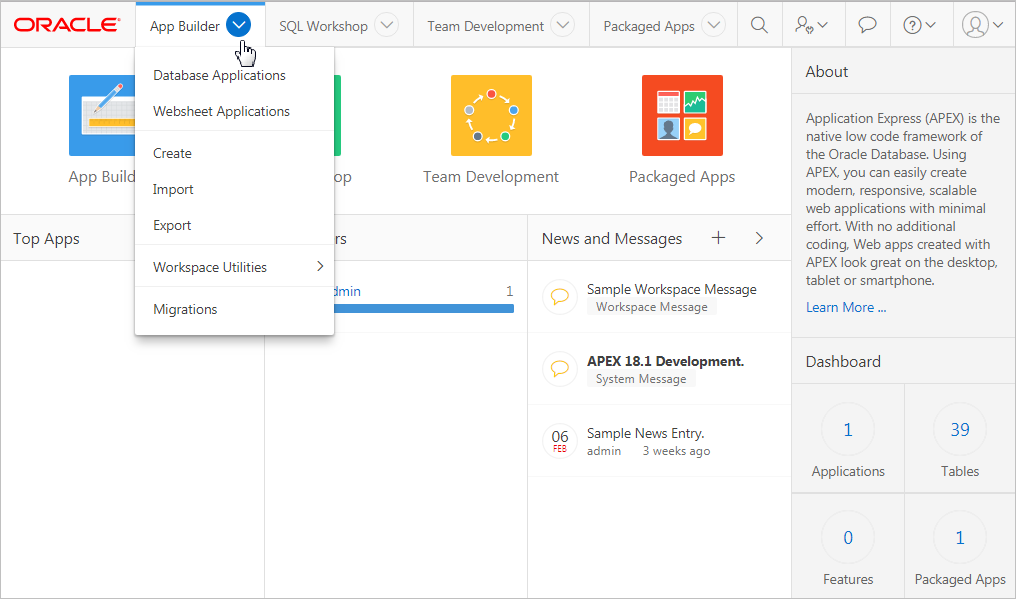Click the search magnifier icon
The image size is (1016, 599).
[x=759, y=26]
